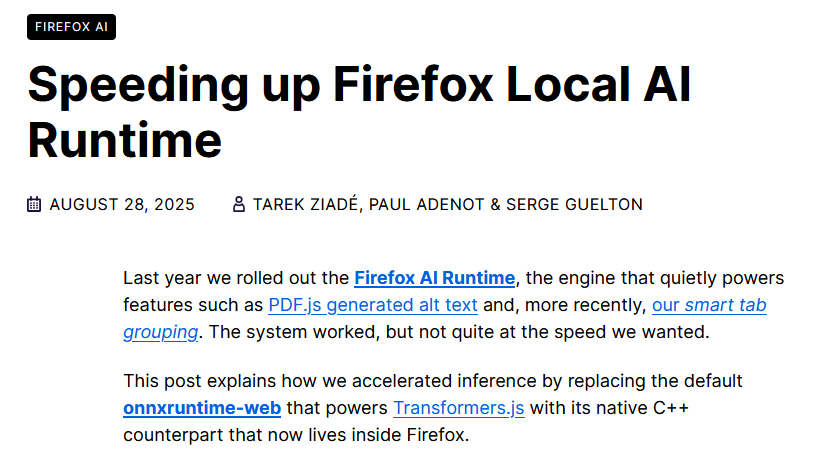
Task: Open the Firefox AI Runtime link
Action: [x=435, y=278]
